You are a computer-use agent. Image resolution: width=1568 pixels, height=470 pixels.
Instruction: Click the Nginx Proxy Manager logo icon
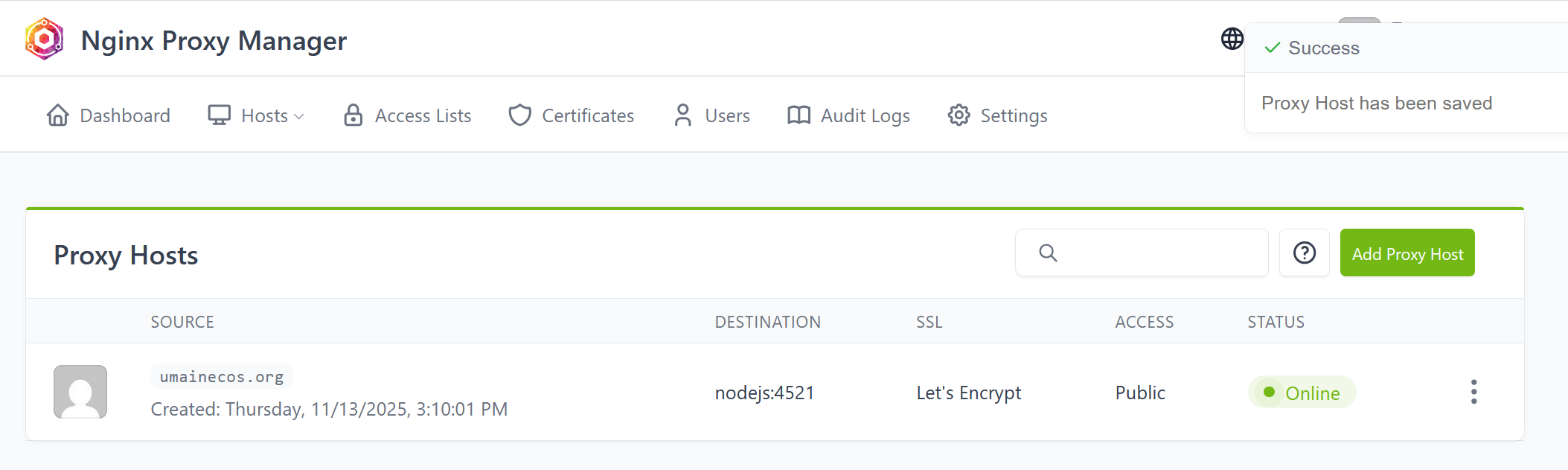(x=44, y=39)
